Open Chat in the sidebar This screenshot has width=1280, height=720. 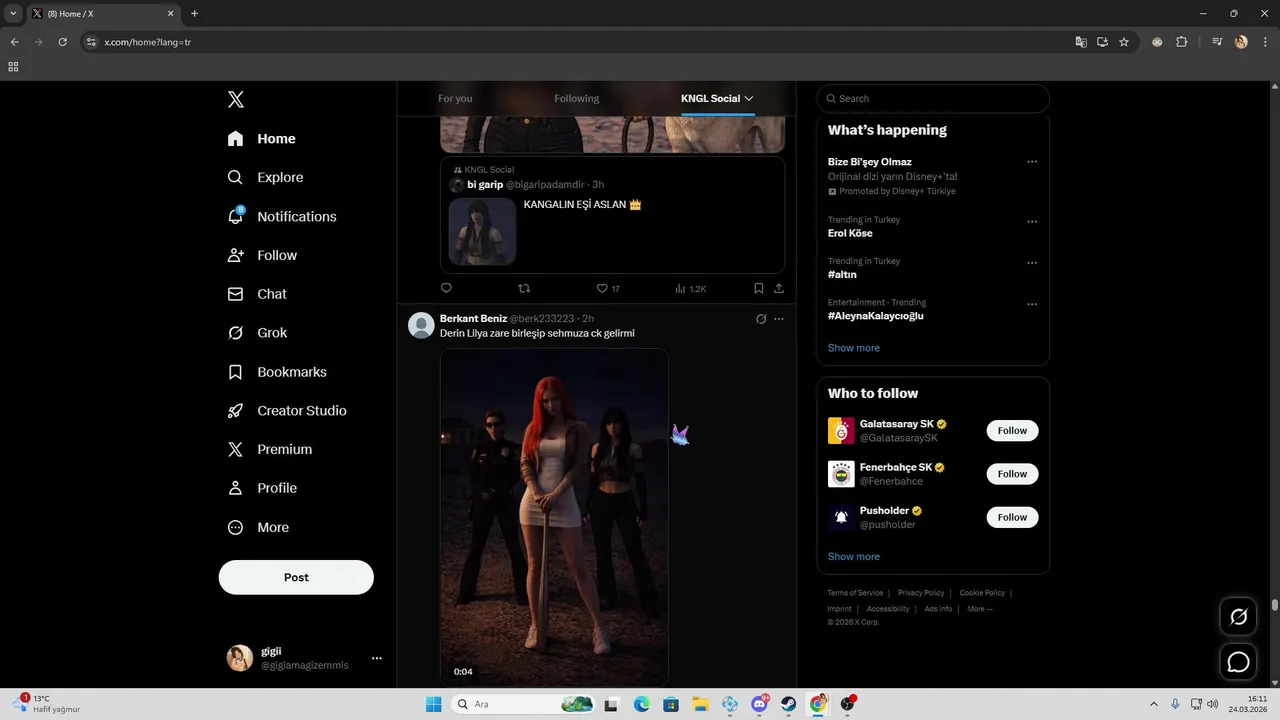(258, 294)
